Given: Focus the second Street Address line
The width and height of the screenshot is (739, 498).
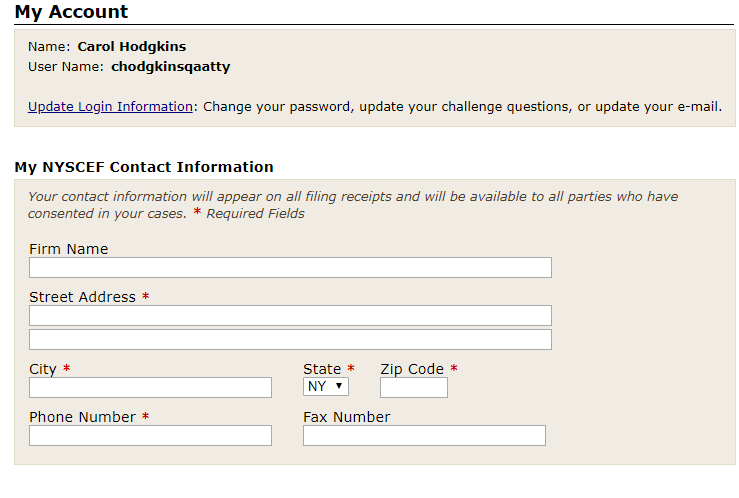Looking at the screenshot, I should pos(290,340).
